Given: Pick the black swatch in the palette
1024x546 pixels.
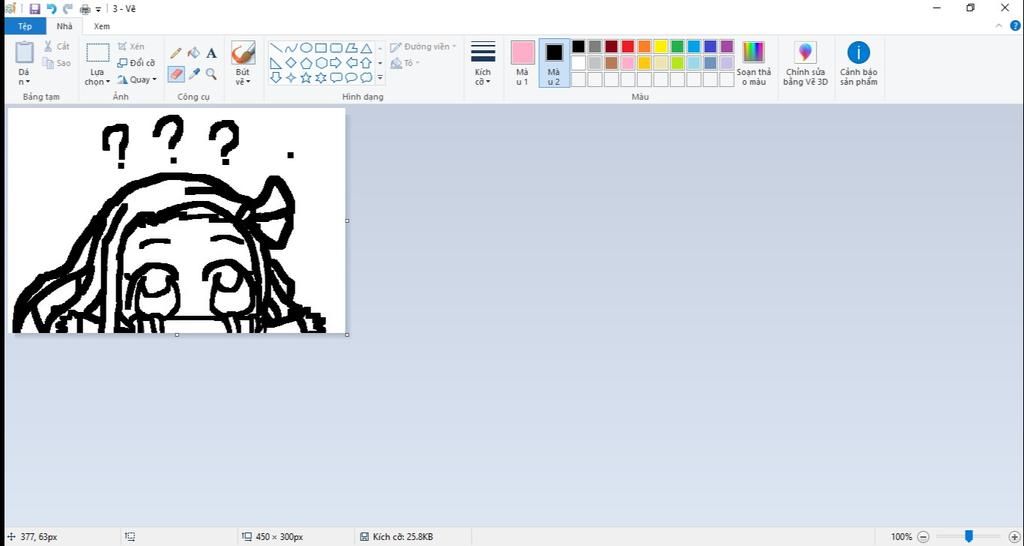Looking at the screenshot, I should [x=578, y=46].
